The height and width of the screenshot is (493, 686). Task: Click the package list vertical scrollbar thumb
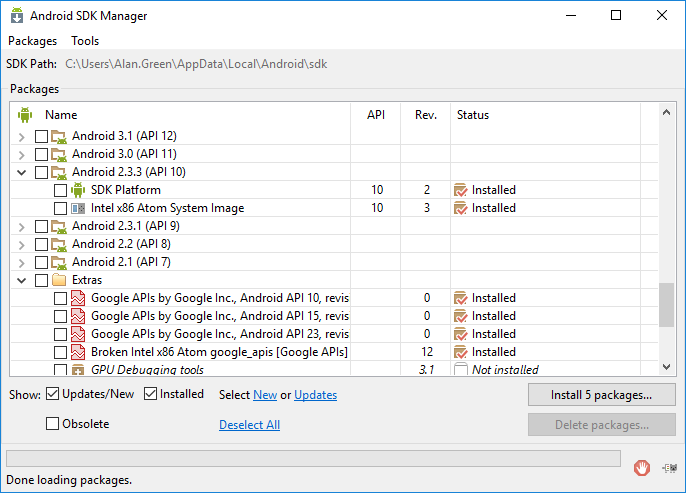coord(666,304)
